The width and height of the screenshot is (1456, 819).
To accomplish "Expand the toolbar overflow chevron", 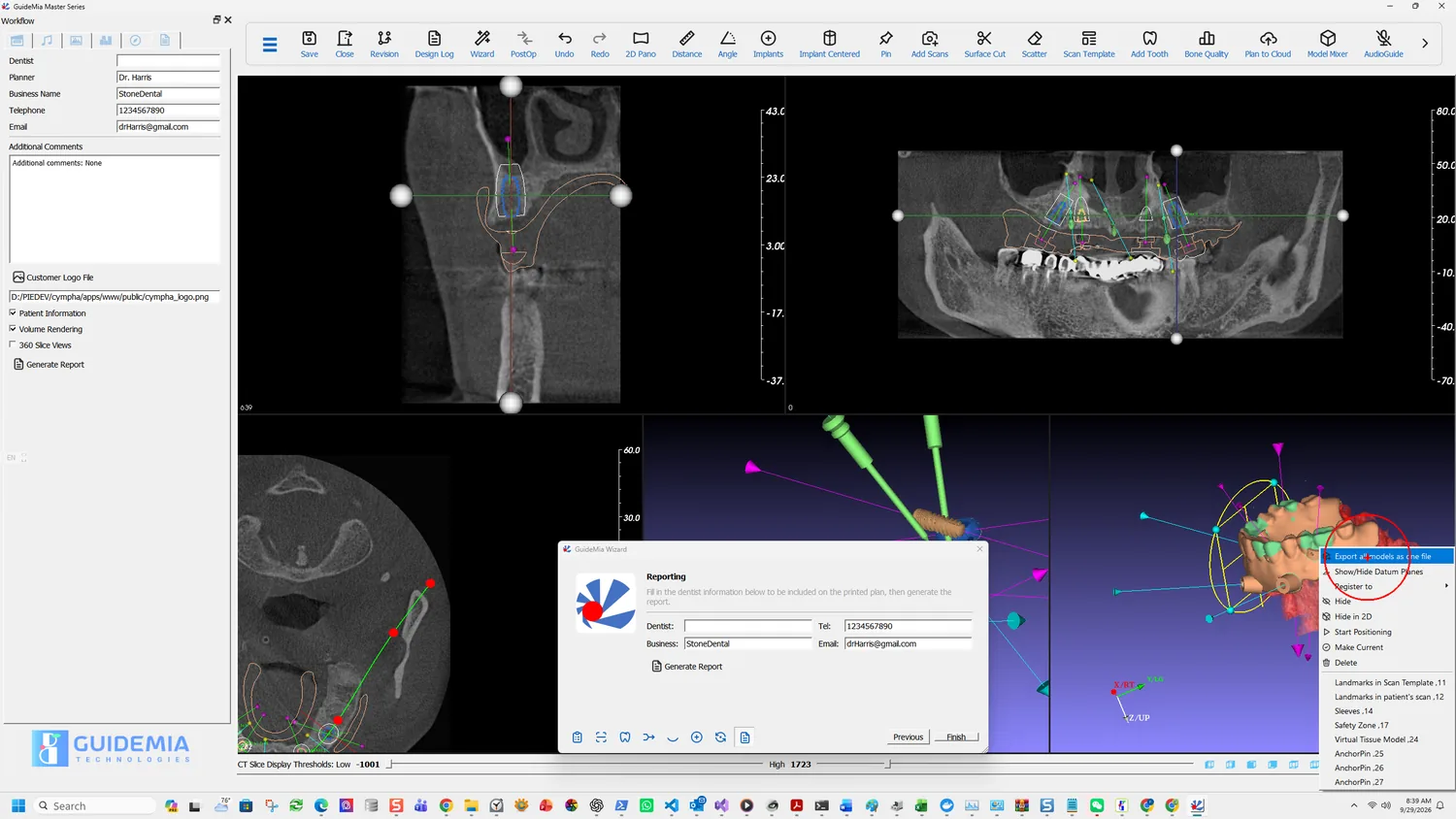I will click(x=1425, y=44).
